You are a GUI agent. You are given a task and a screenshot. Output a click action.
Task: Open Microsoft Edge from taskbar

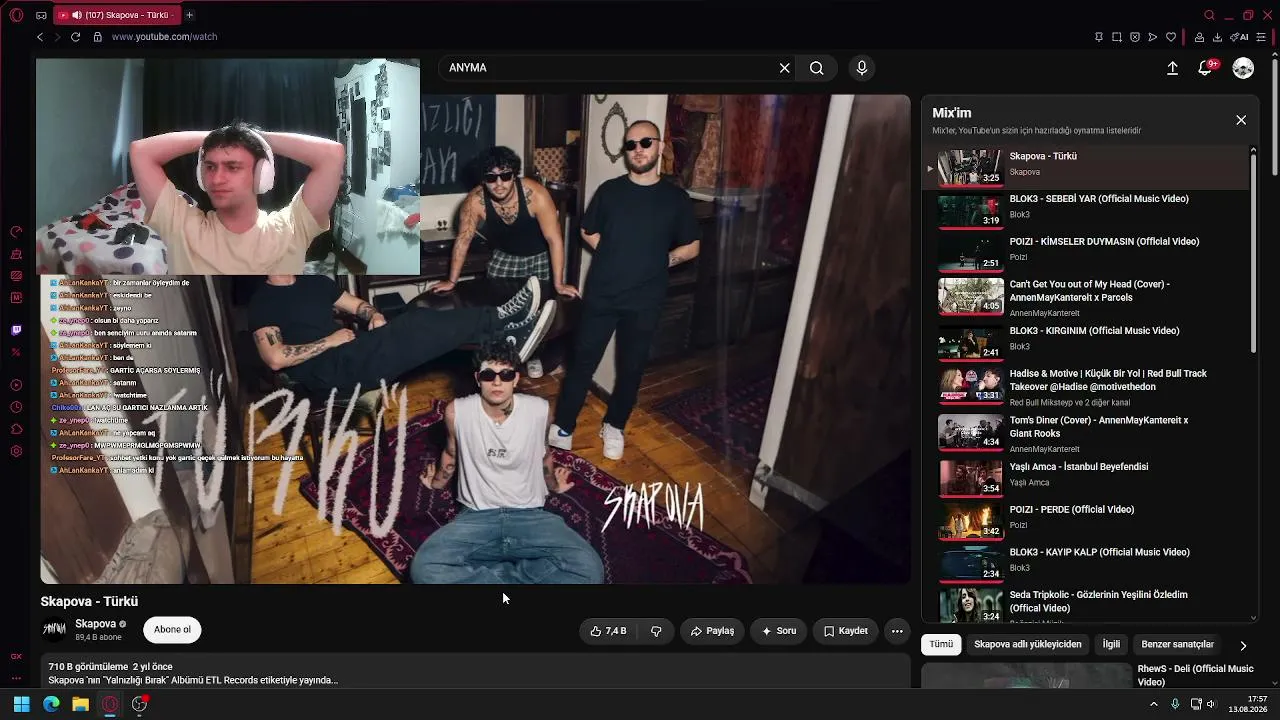51,704
